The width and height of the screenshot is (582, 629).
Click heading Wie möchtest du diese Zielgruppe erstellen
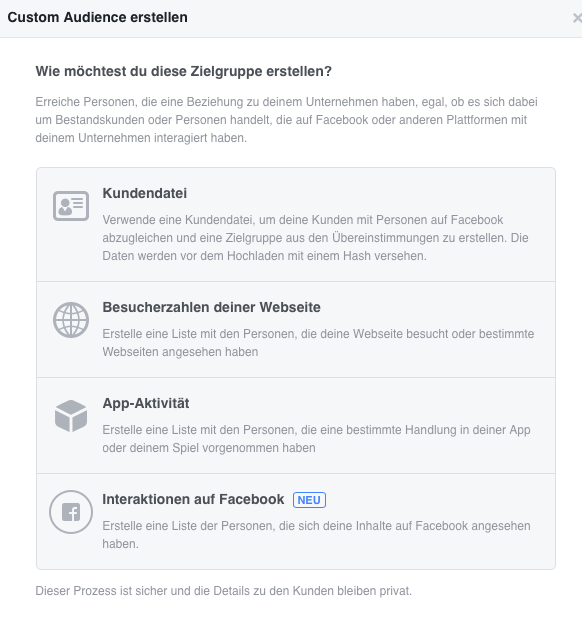(x=184, y=71)
